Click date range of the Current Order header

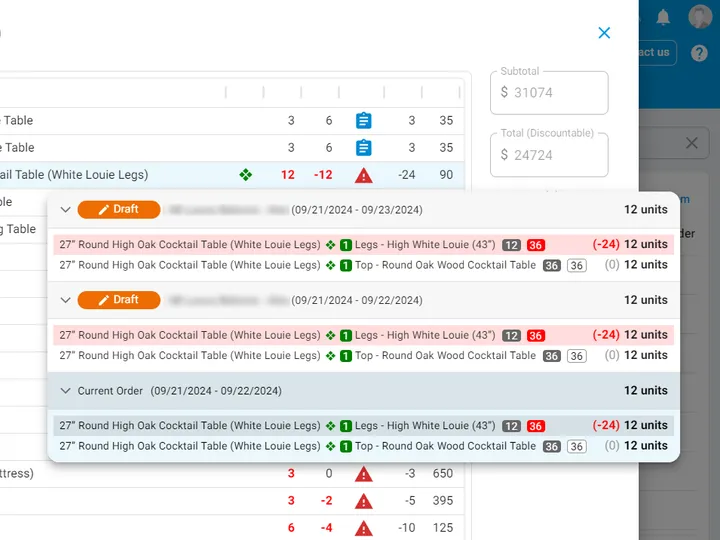216,391
